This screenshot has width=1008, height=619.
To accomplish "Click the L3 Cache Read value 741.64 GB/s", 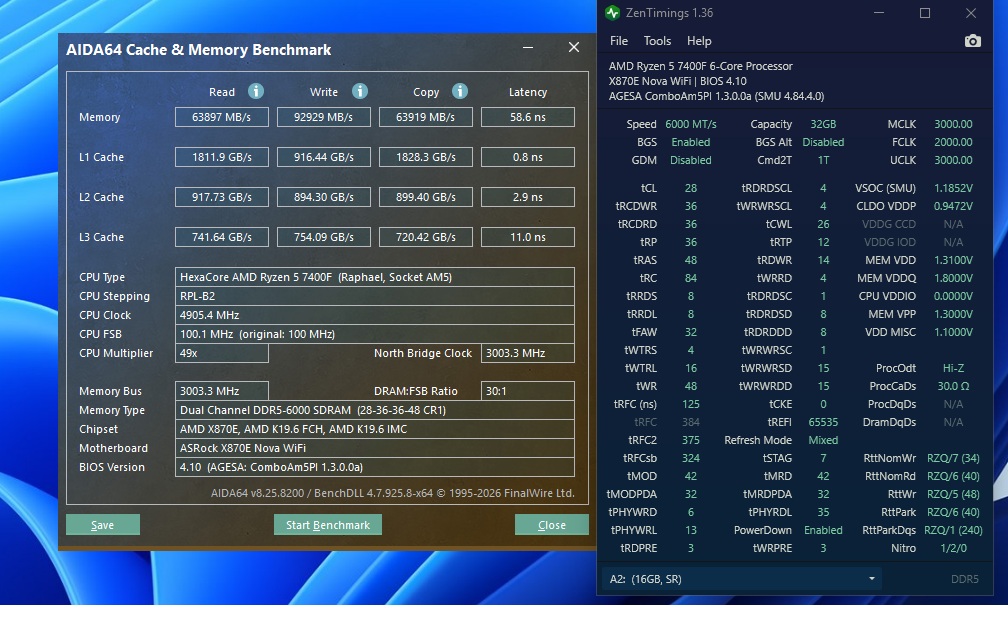I will click(x=222, y=237).
